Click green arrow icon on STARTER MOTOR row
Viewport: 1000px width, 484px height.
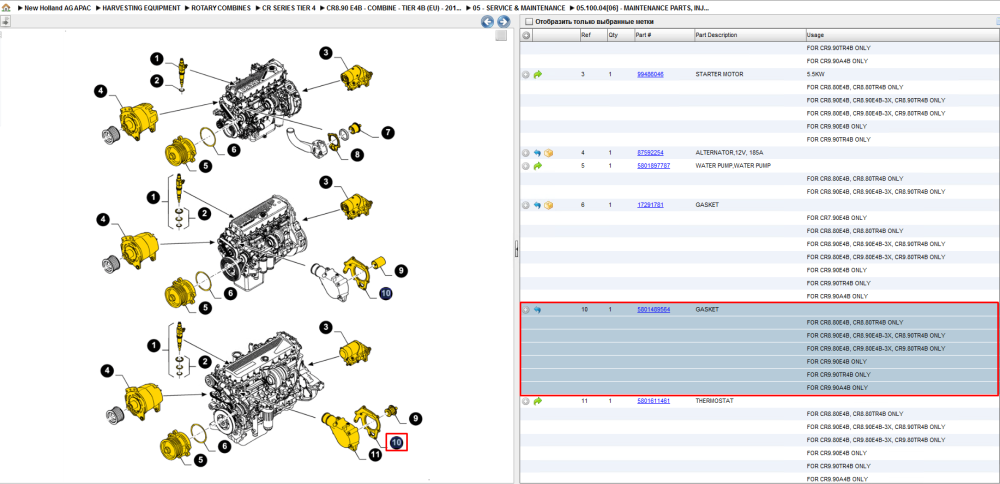click(x=537, y=75)
